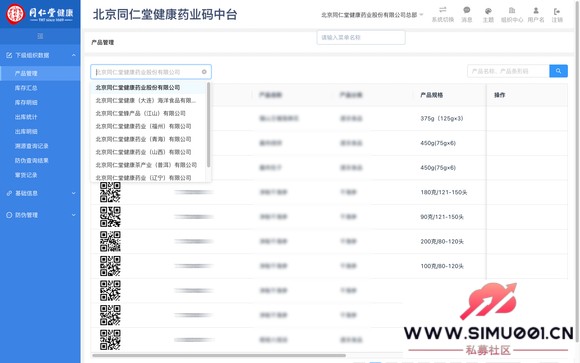Clear the company selector with its circular x icon
This screenshot has height=363, width=580.
tap(204, 72)
